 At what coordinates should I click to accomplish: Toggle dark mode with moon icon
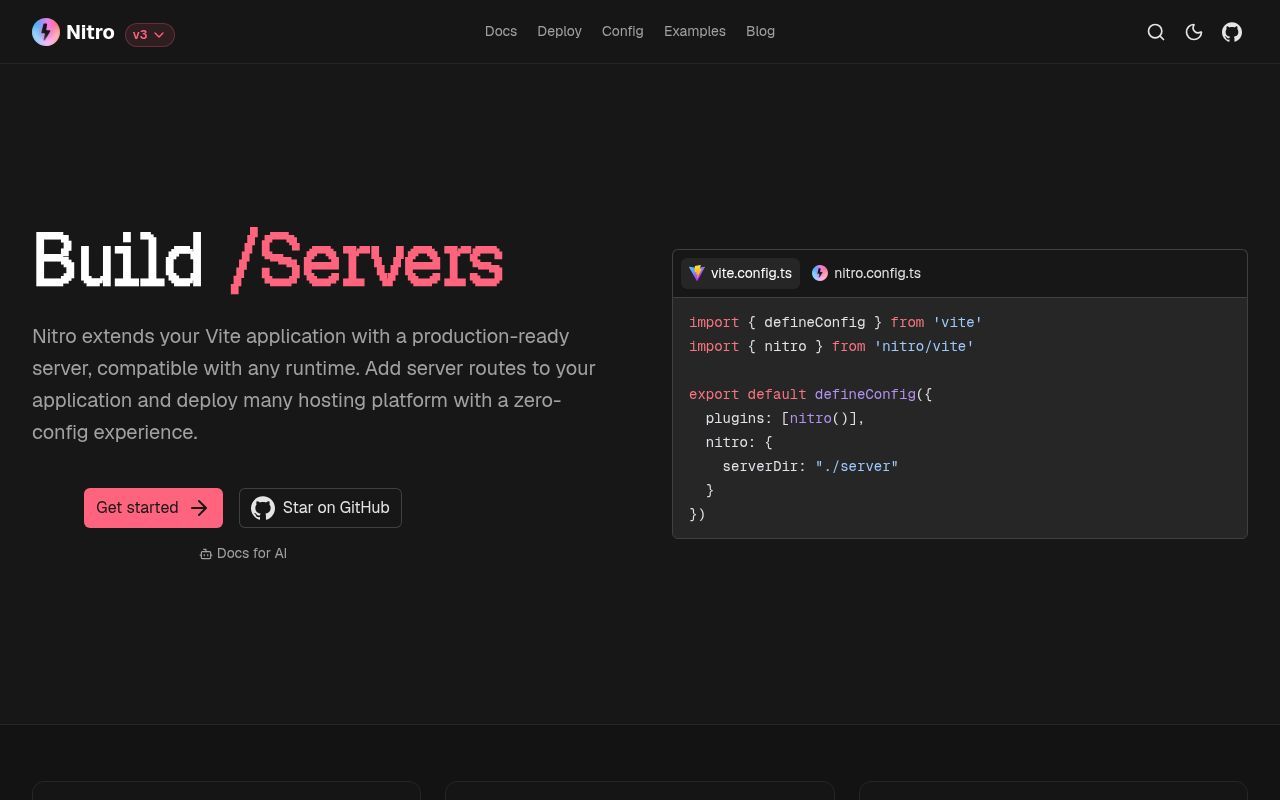click(1194, 32)
